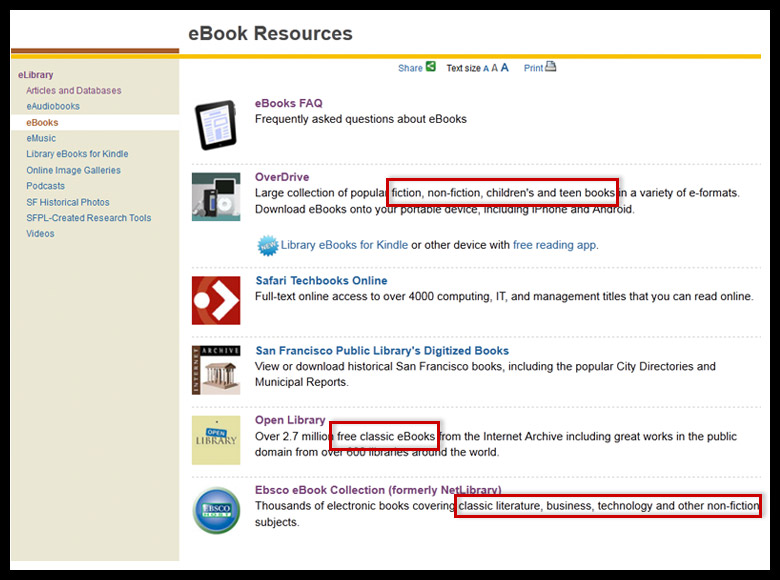This screenshot has width=780, height=580.
Task: Click the Print printer icon
Action: click(550, 67)
